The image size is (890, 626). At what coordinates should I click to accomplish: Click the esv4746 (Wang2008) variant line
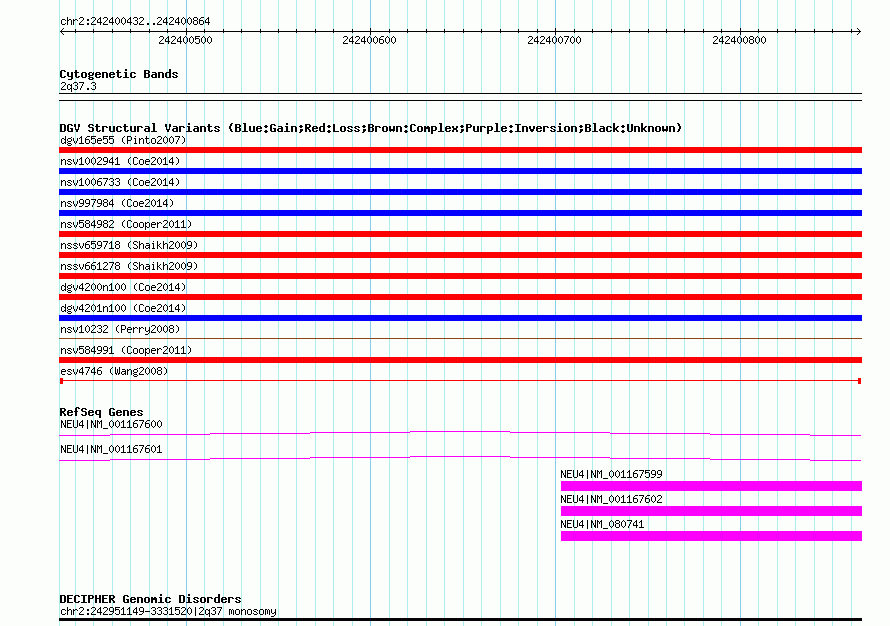[x=460, y=381]
